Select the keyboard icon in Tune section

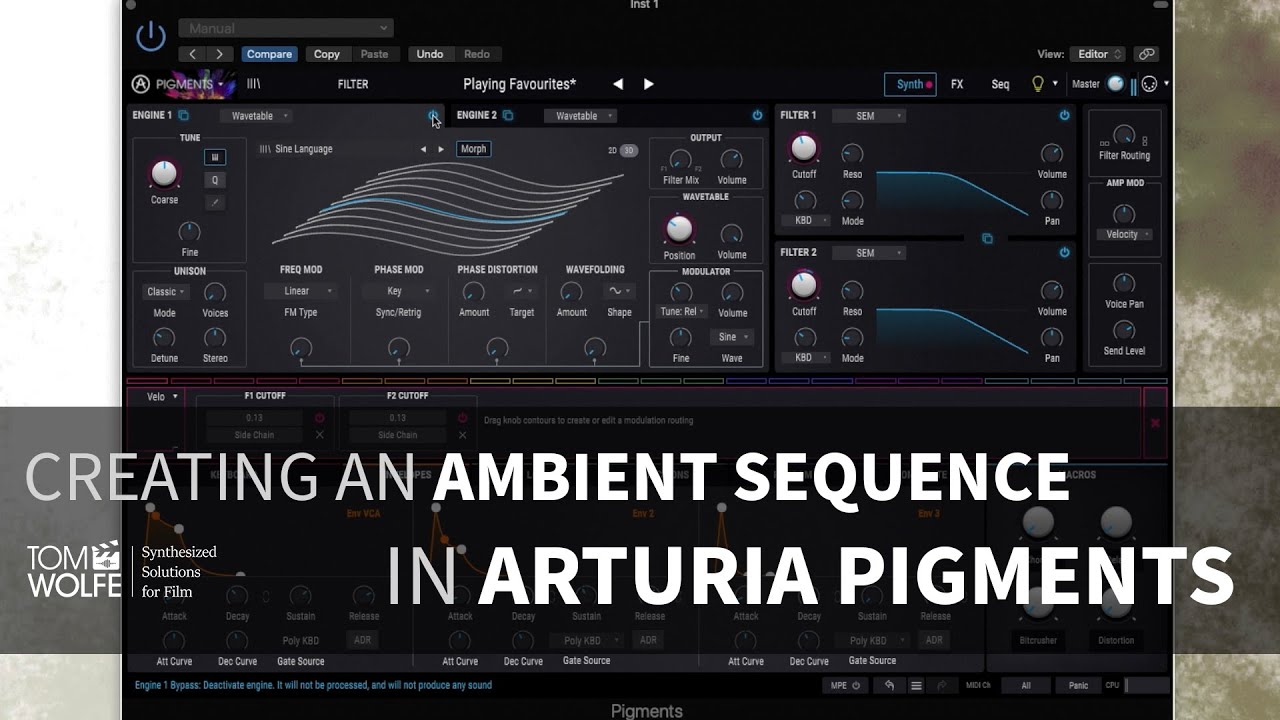click(215, 157)
